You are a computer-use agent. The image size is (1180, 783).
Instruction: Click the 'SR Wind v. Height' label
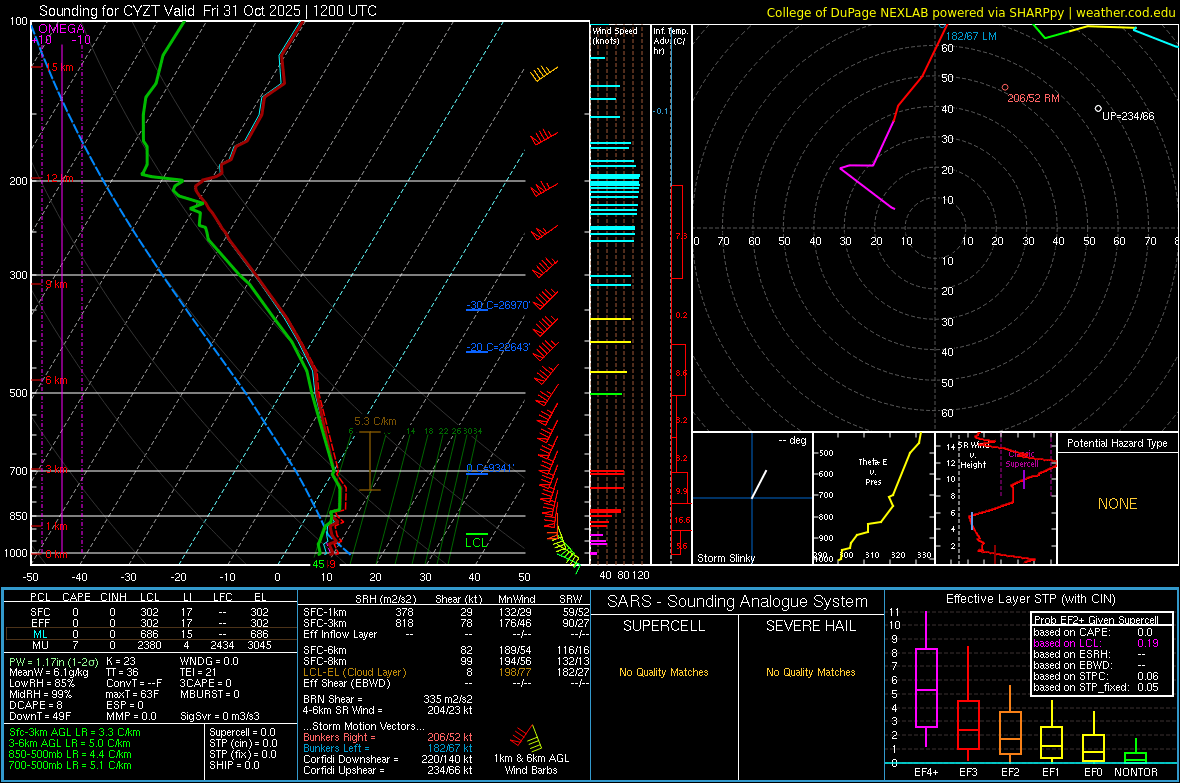(x=972, y=455)
